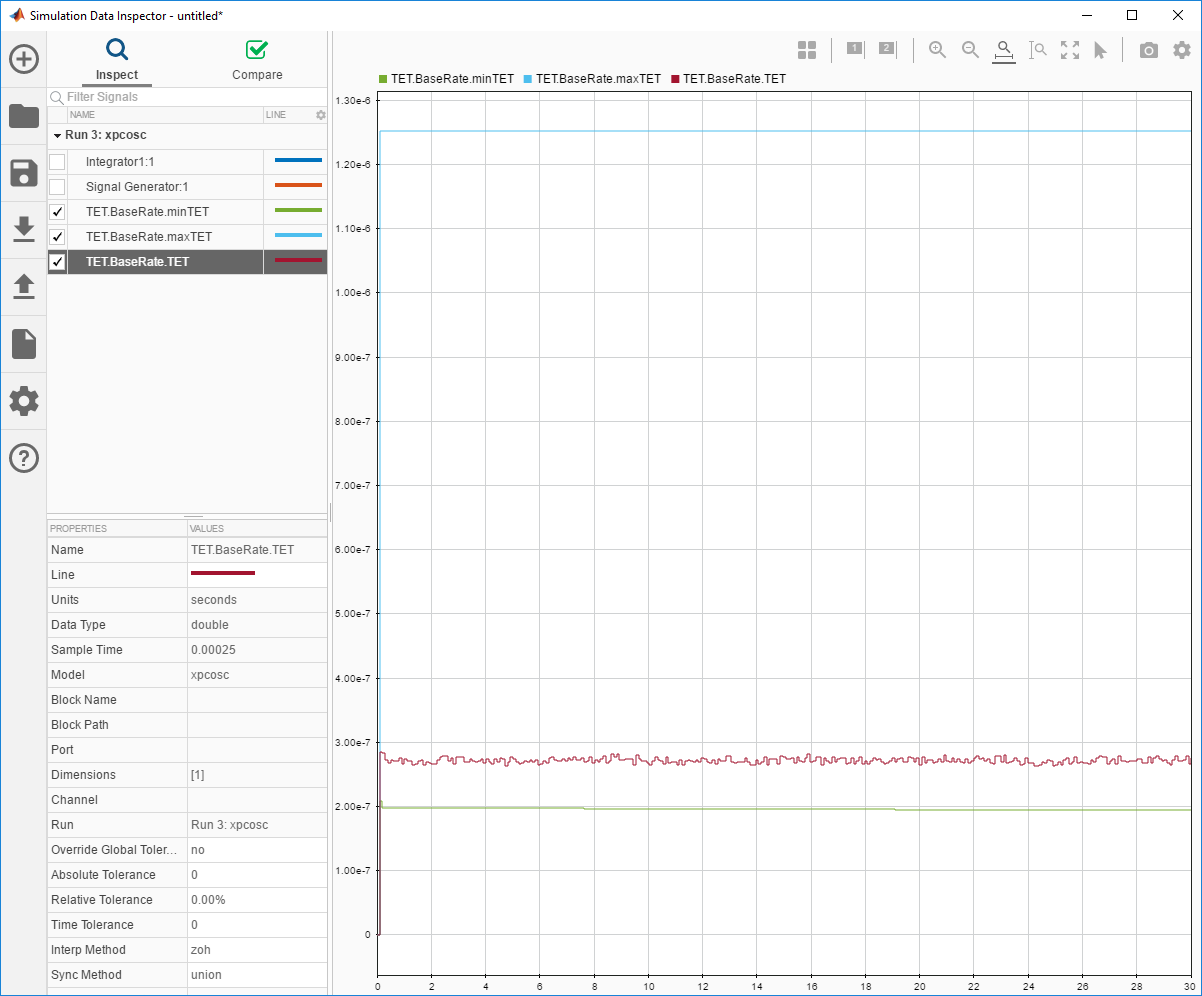Click the import data download icon
Viewport: 1202px width, 996px height.
(x=24, y=230)
